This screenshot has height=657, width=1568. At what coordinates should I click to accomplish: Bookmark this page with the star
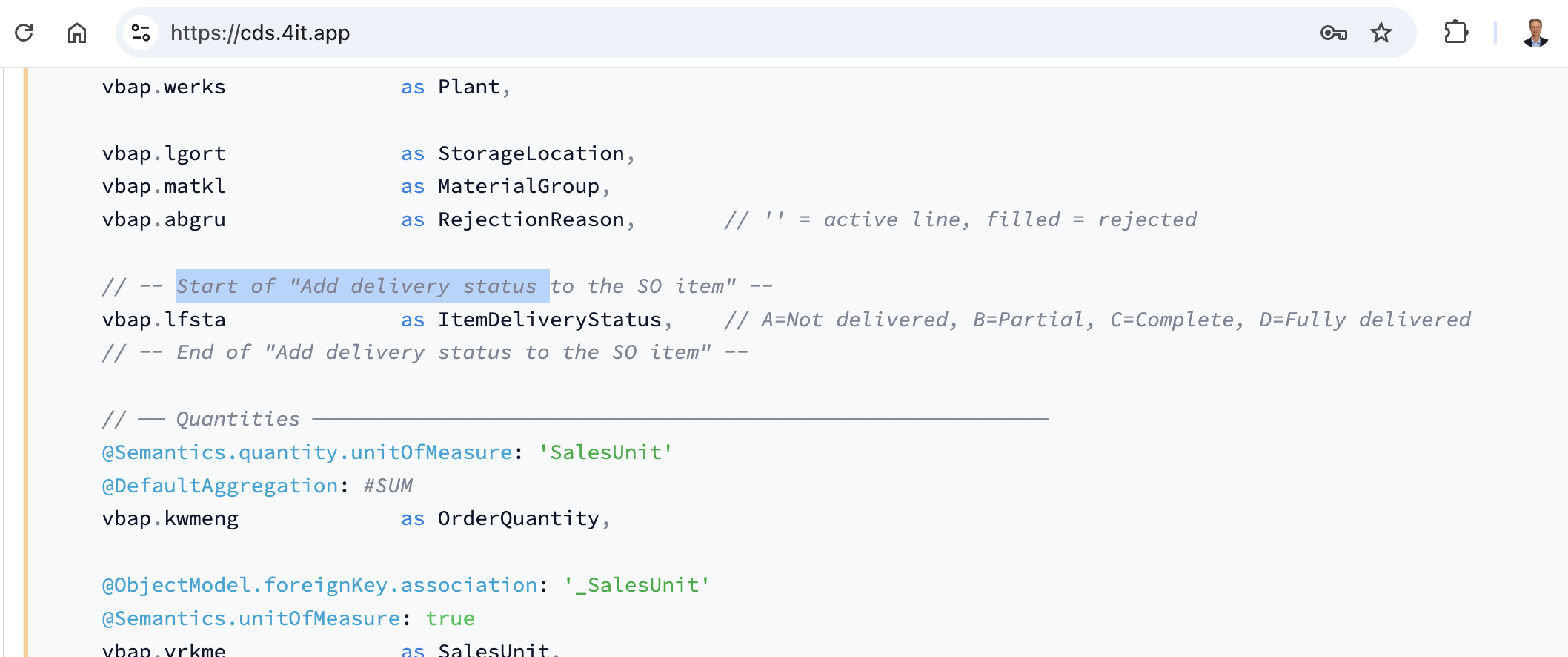pos(1381,33)
